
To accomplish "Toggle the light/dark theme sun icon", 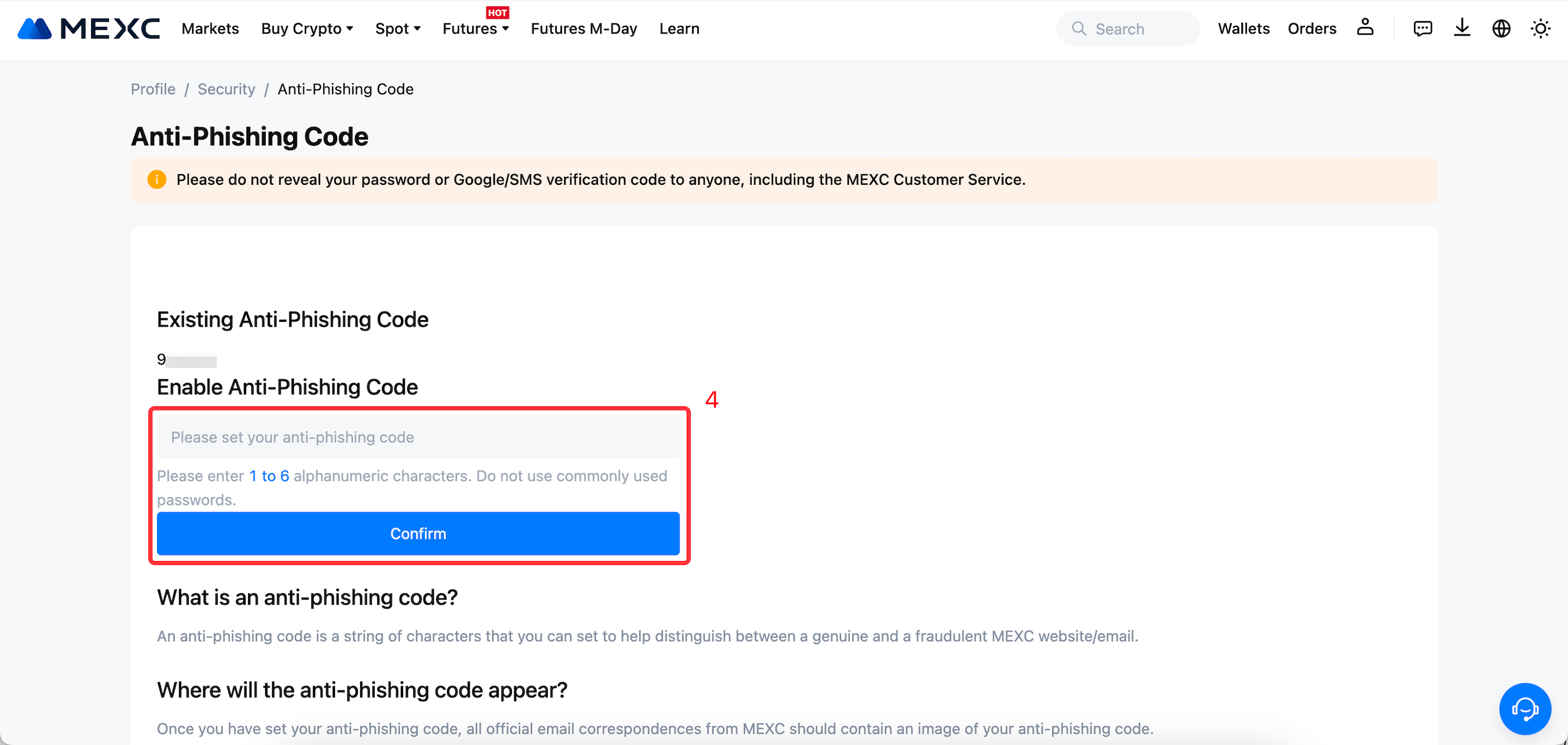I will pos(1540,28).
